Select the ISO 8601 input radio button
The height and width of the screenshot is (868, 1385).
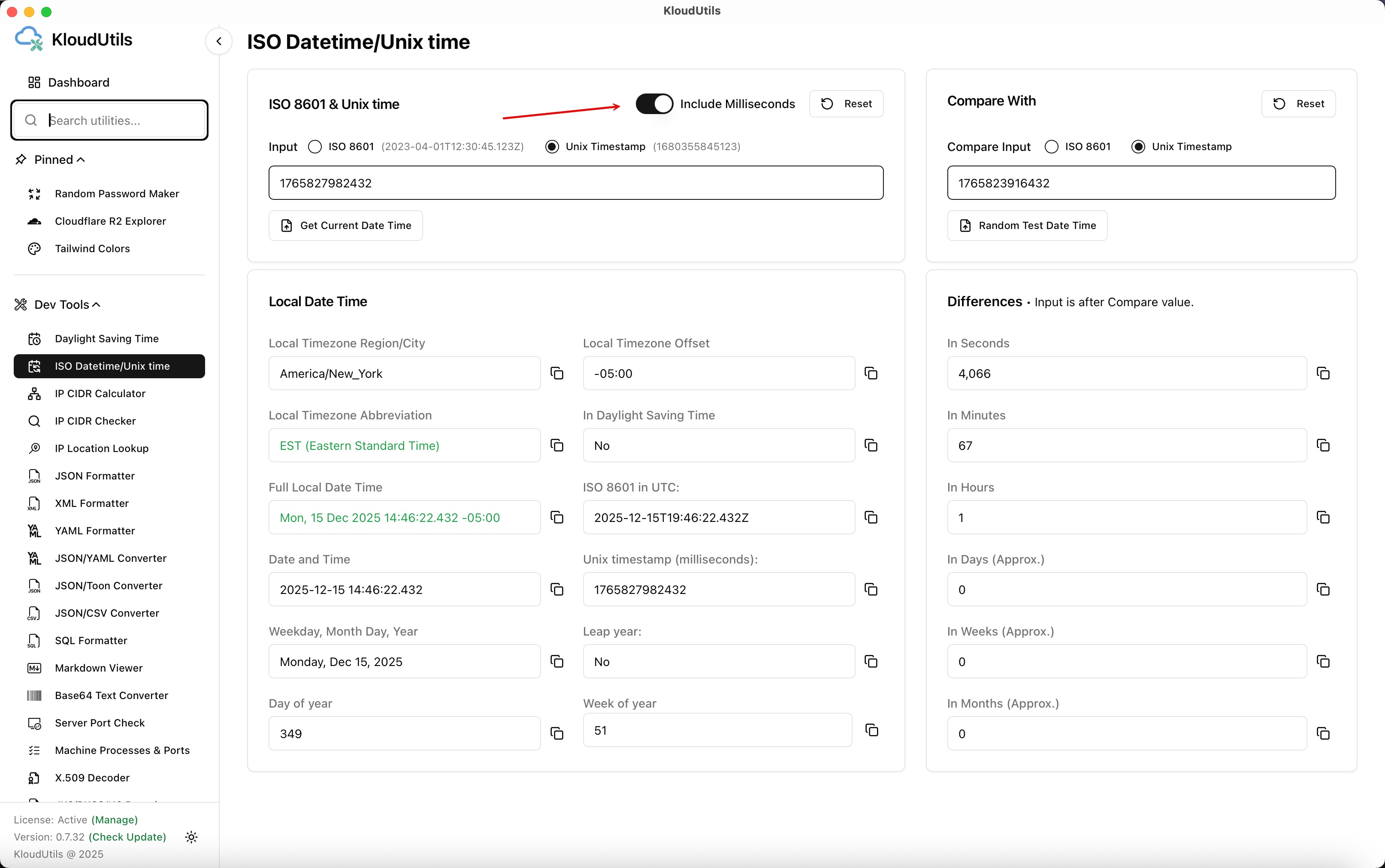(314, 146)
